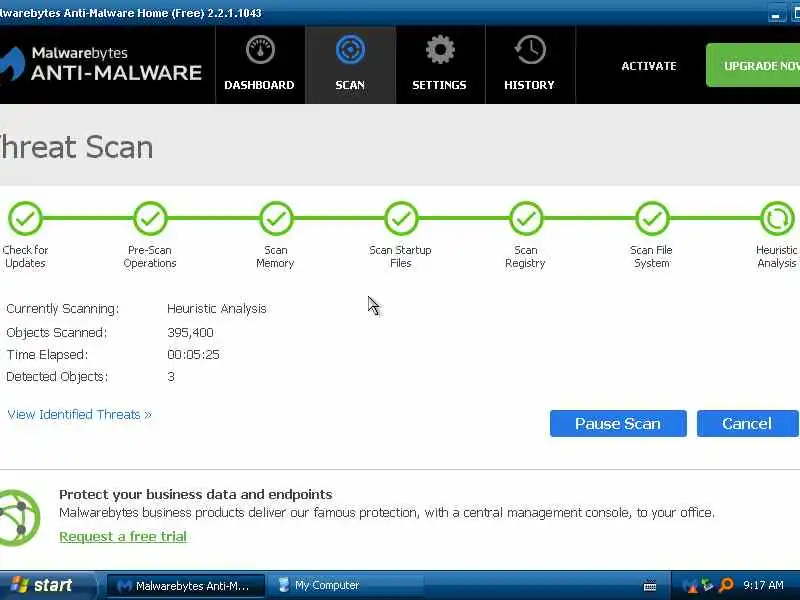Click the Scan Registry checkmark step
Image resolution: width=800 pixels, height=600 pixels.
(x=527, y=218)
